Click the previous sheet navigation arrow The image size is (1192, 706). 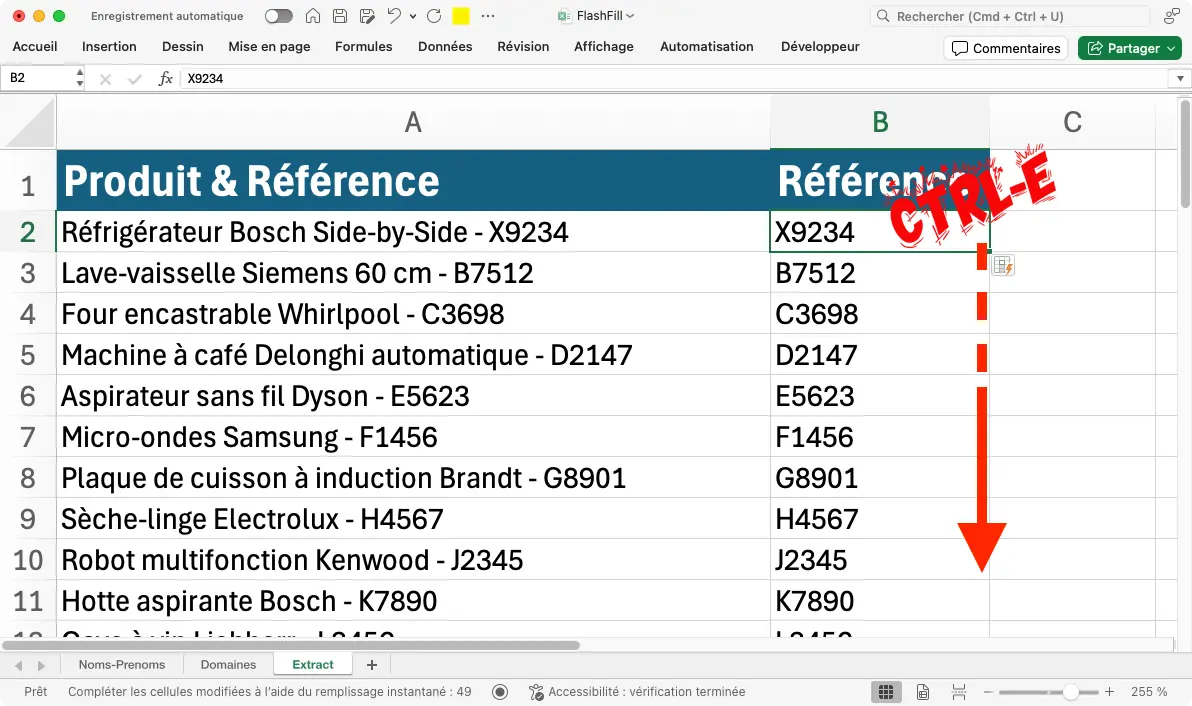coord(18,666)
